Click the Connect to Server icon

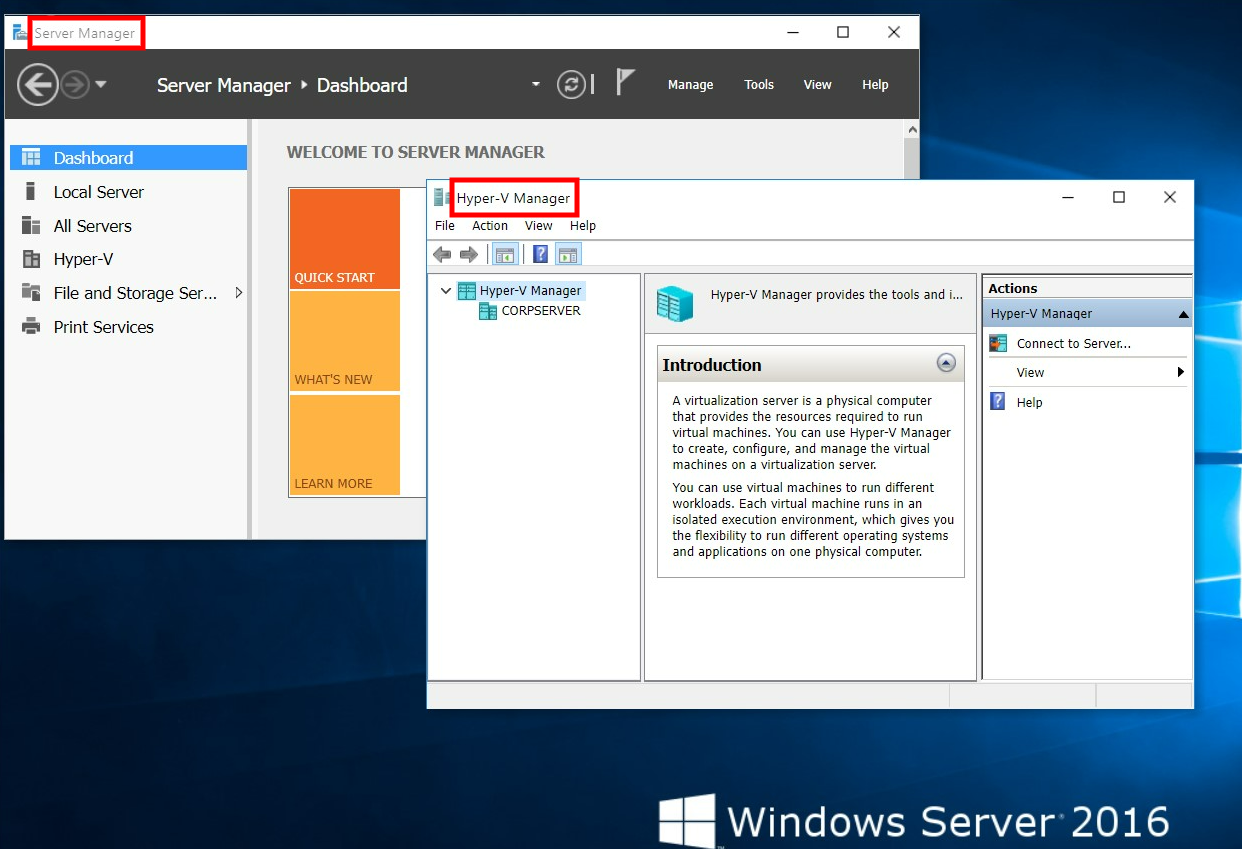(x=998, y=343)
